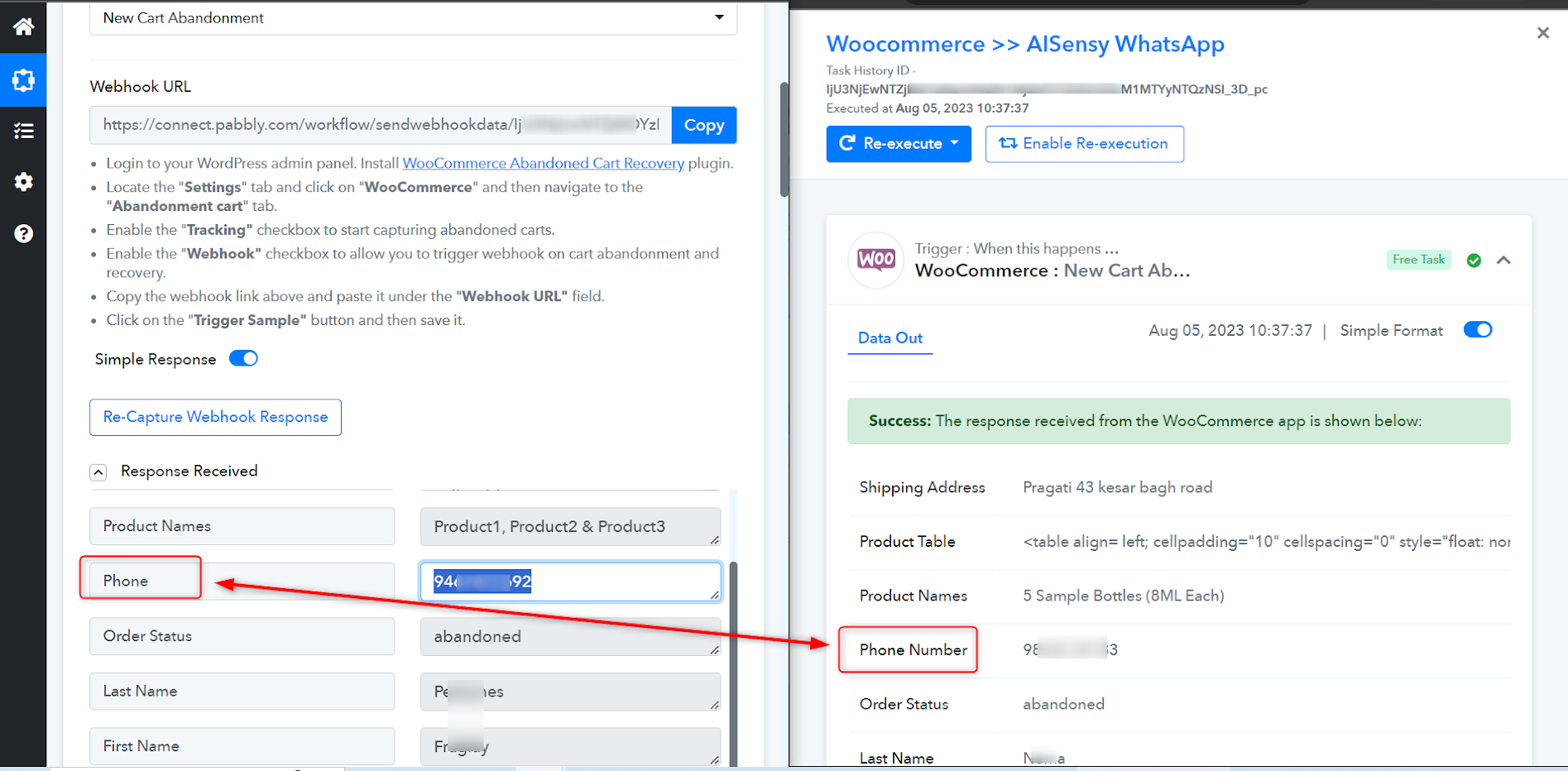This screenshot has height=771, width=1568.
Task: Click the Phone label field
Action: pos(242,581)
